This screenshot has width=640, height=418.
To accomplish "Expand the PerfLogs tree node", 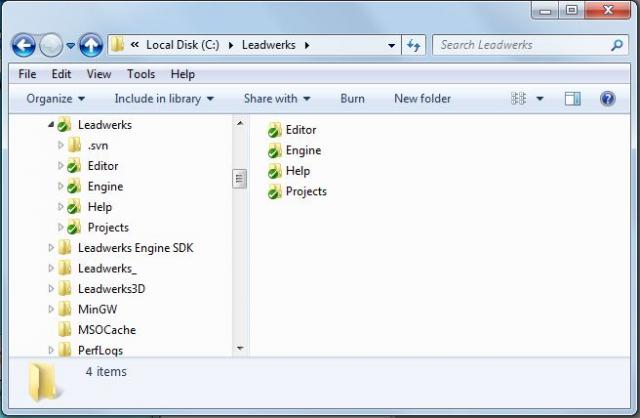I will pyautogui.click(x=51, y=350).
